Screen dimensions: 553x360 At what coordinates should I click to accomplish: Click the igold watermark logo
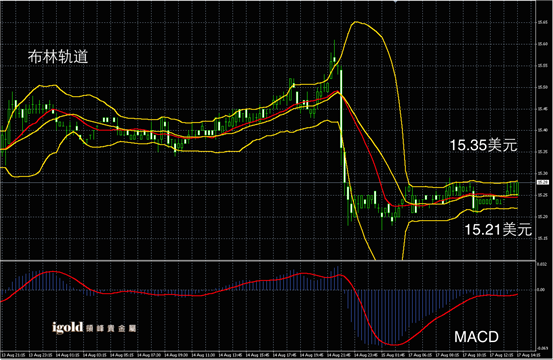(94, 328)
